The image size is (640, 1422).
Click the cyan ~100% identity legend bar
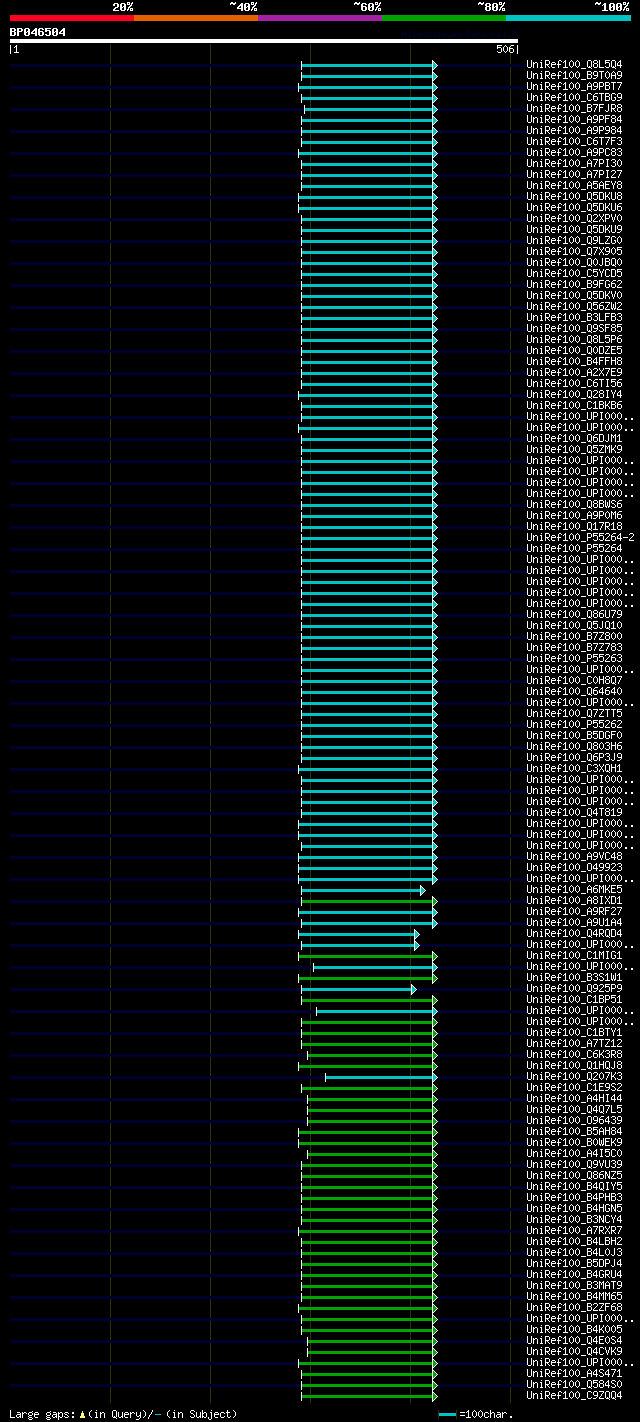point(567,17)
